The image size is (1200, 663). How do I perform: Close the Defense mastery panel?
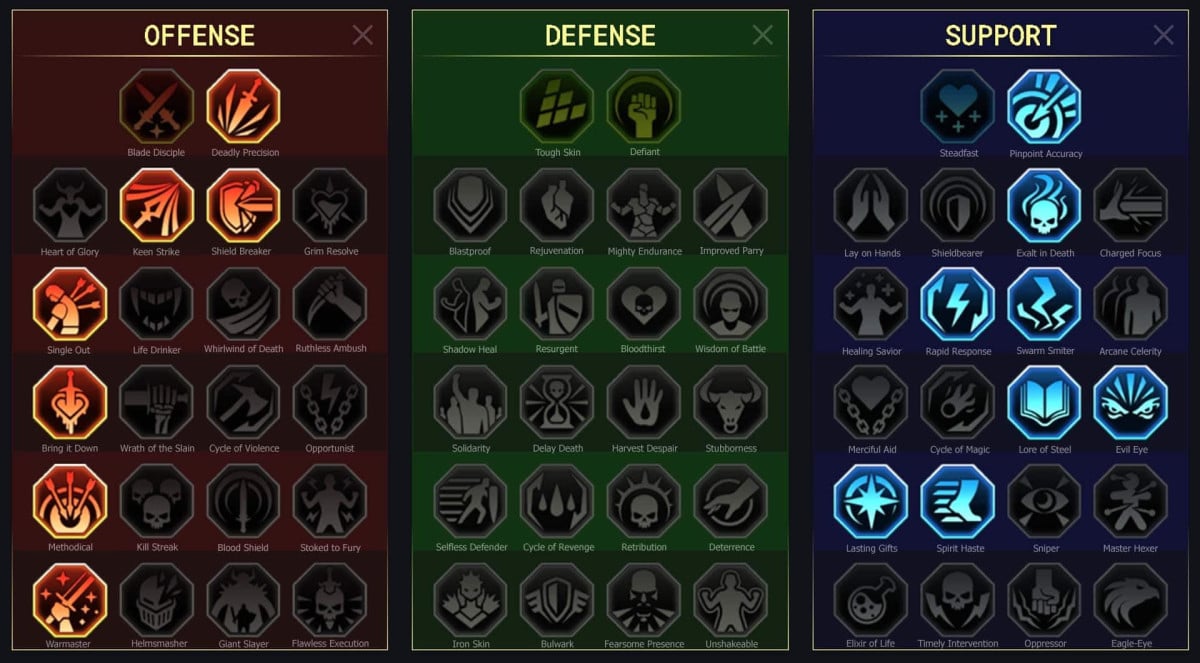click(763, 35)
